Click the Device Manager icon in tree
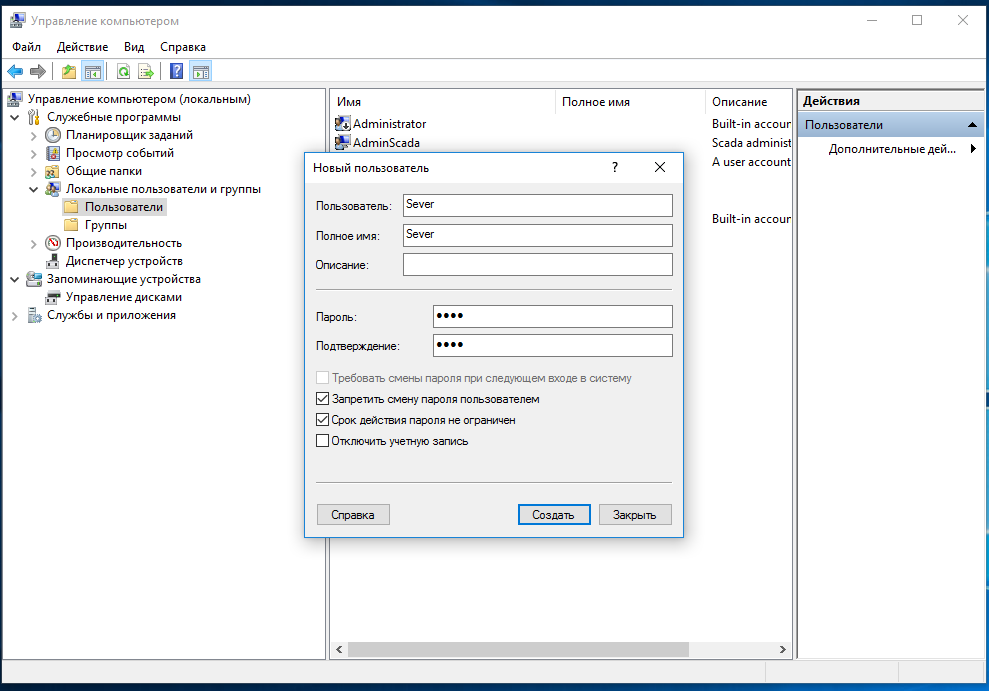989x691 pixels. click(x=53, y=261)
